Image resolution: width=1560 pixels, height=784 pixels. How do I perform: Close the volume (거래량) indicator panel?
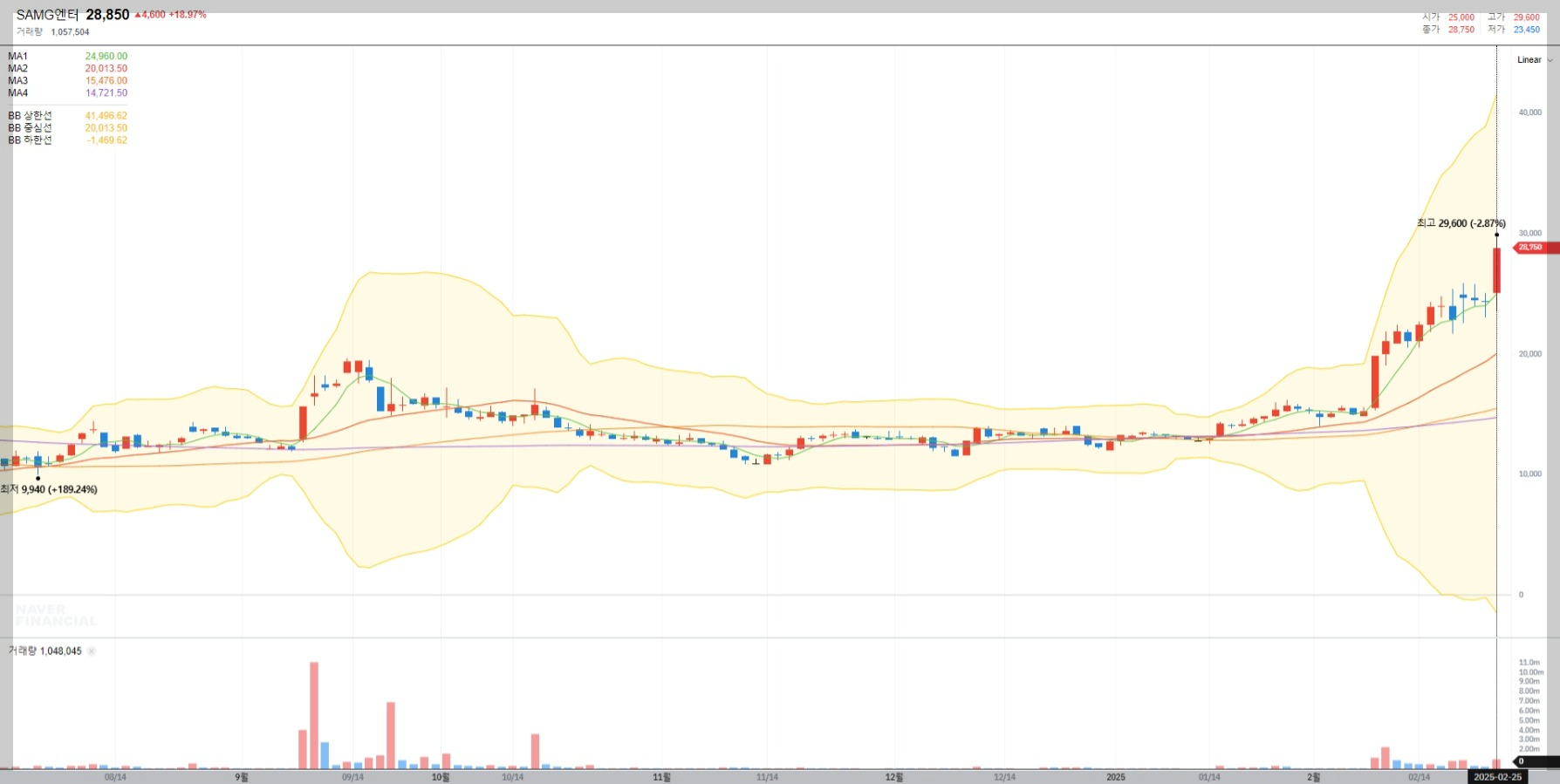point(92,651)
